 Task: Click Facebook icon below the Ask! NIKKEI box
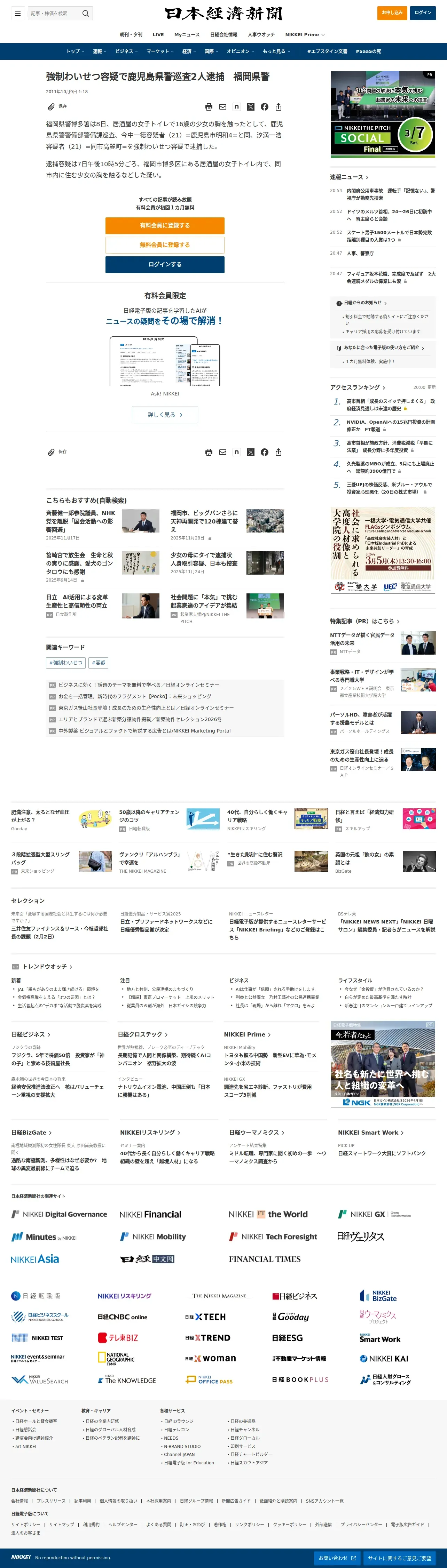tap(264, 452)
